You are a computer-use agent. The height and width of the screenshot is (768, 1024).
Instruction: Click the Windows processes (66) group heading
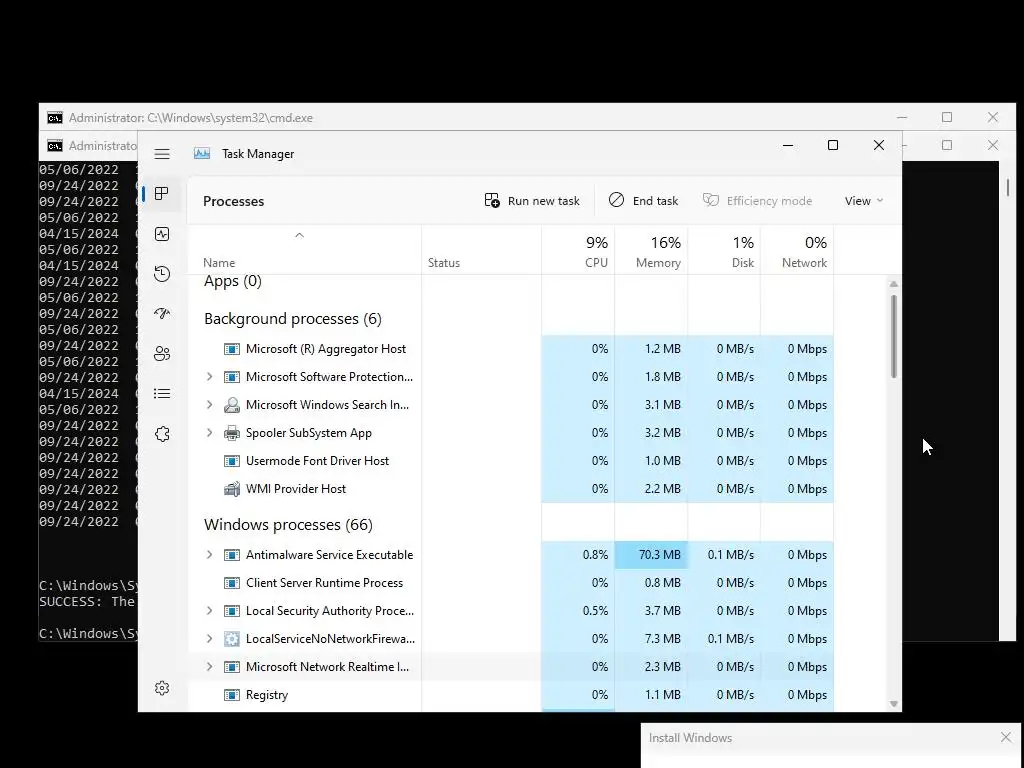[x=288, y=524]
